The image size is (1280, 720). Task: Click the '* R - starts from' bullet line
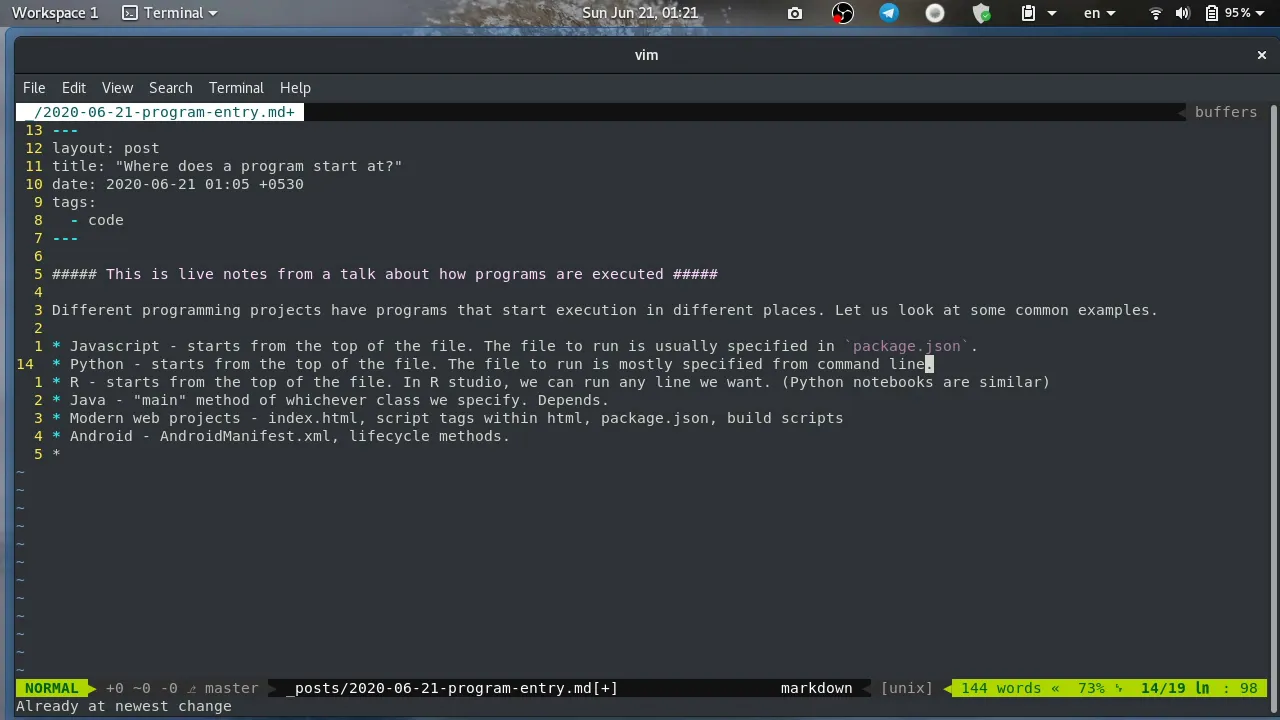click(551, 382)
